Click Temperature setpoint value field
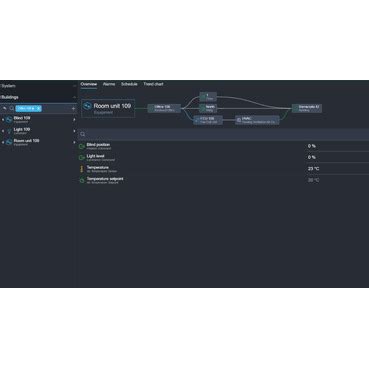This screenshot has height=369, width=369. click(313, 180)
